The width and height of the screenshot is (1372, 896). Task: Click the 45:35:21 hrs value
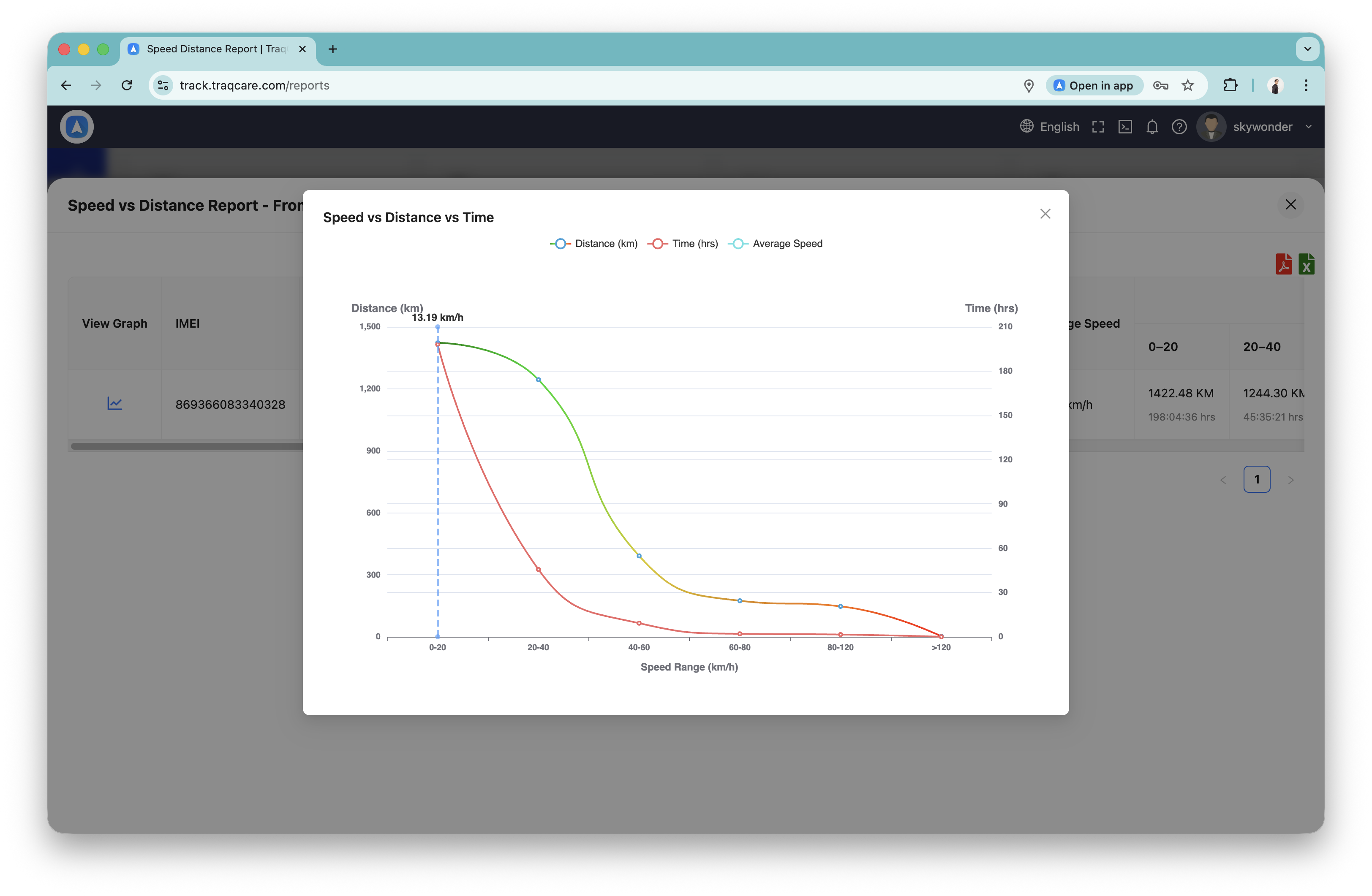(1273, 417)
